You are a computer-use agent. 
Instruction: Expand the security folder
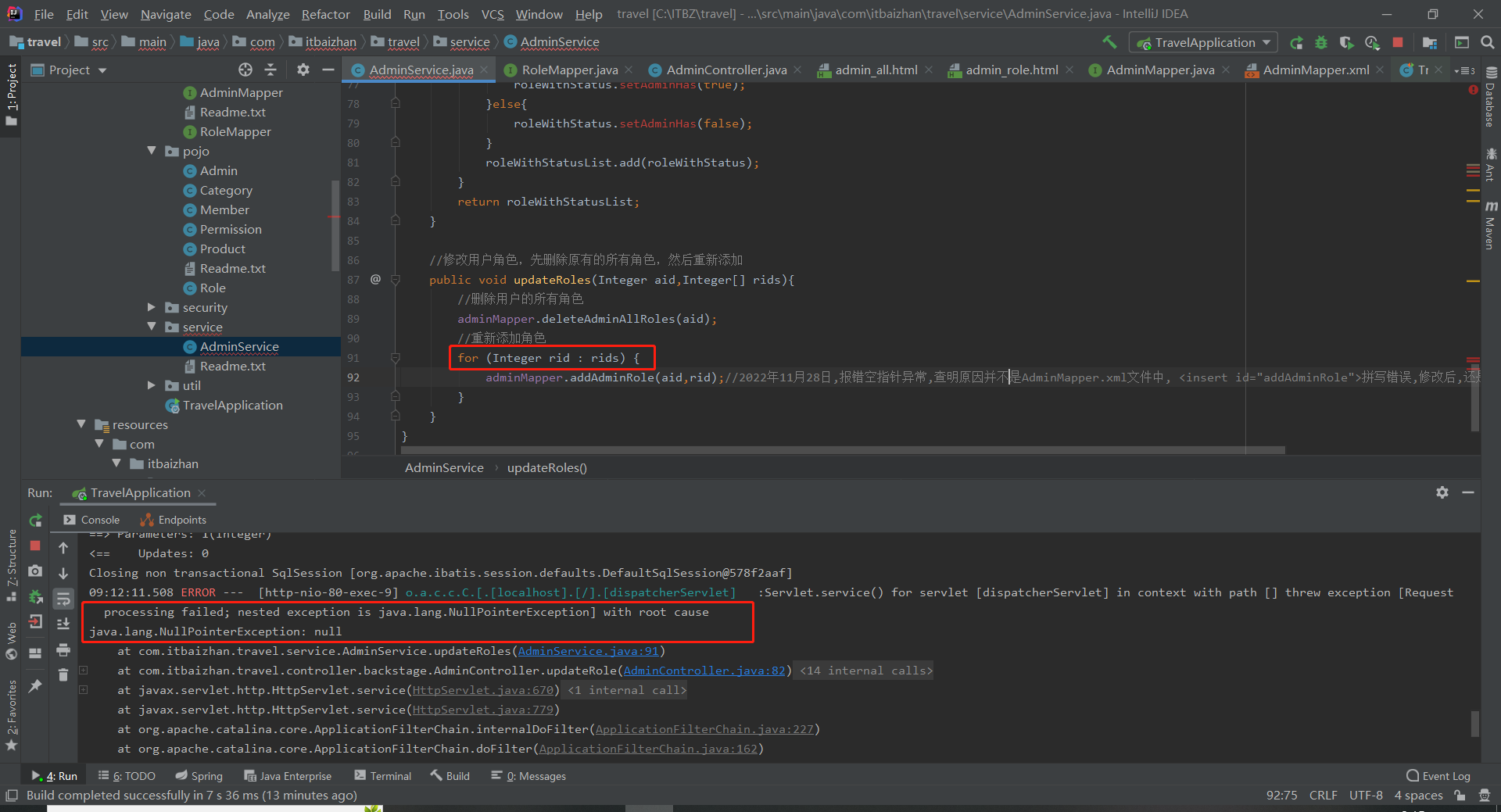coord(152,307)
